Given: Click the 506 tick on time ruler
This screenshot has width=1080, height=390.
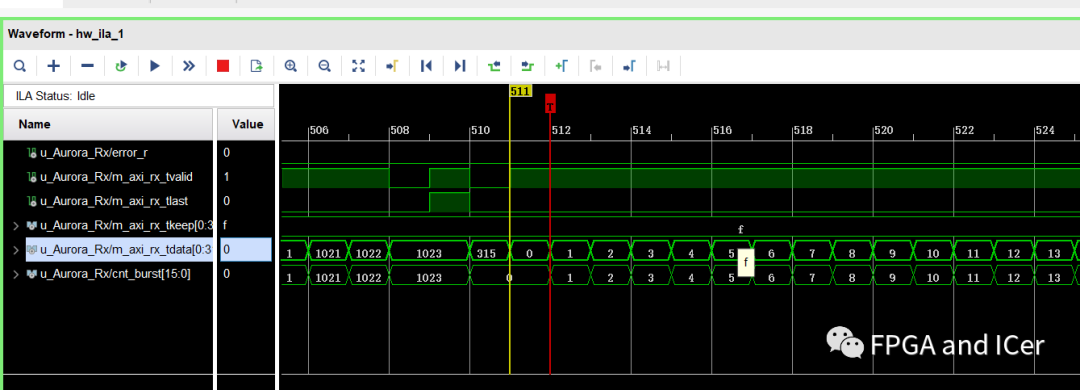Looking at the screenshot, I should coord(319,130).
